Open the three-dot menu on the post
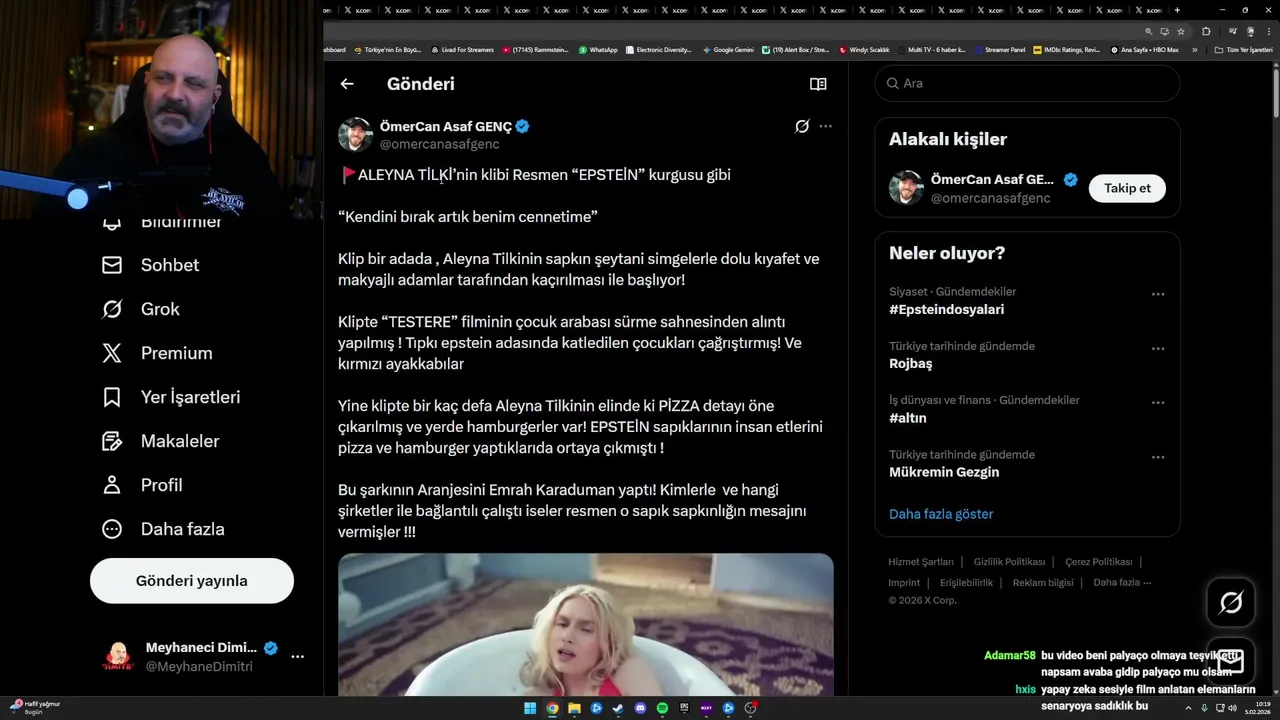 (825, 126)
